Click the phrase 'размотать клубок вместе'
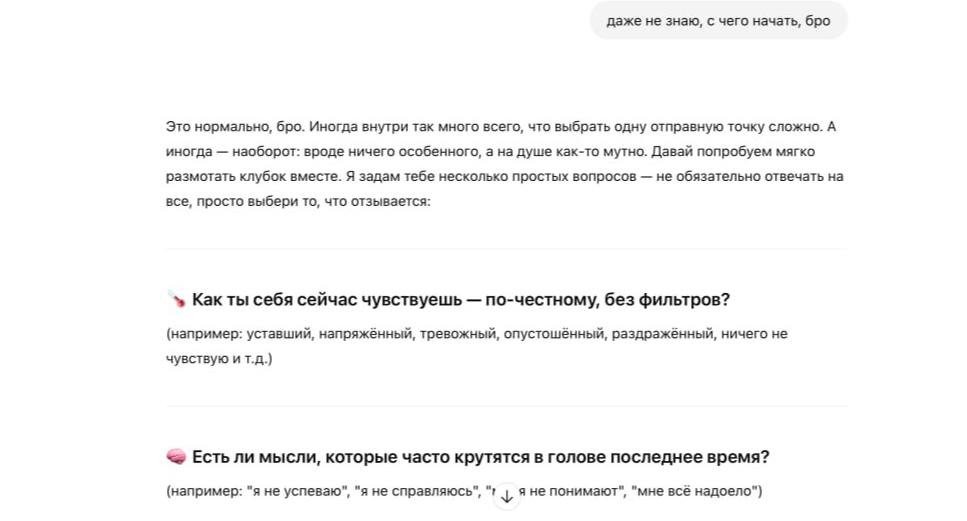 tap(253, 176)
